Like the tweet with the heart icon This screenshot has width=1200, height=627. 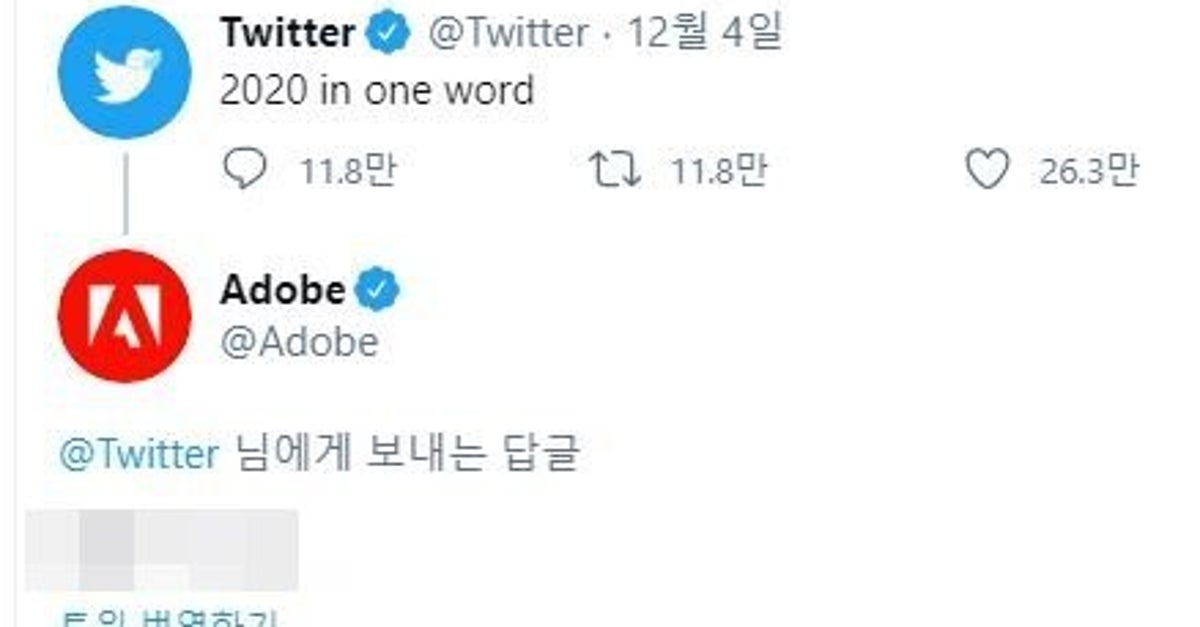(x=987, y=171)
